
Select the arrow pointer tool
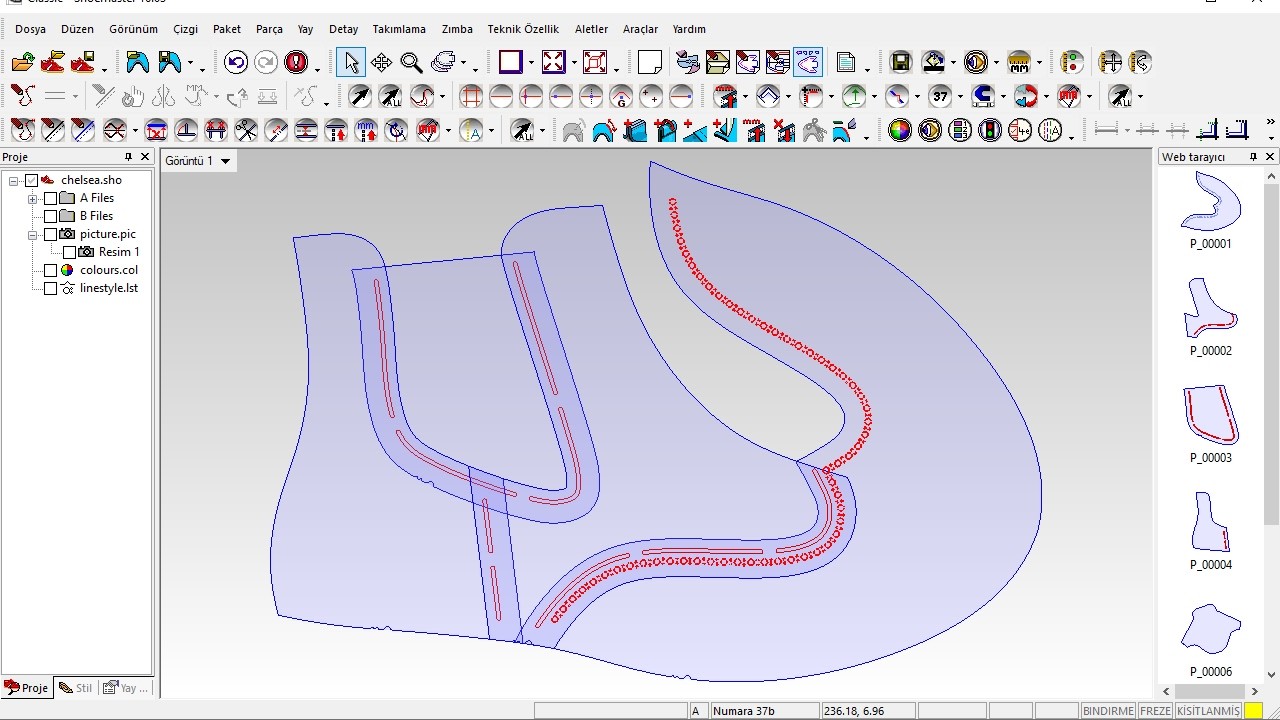[x=351, y=62]
